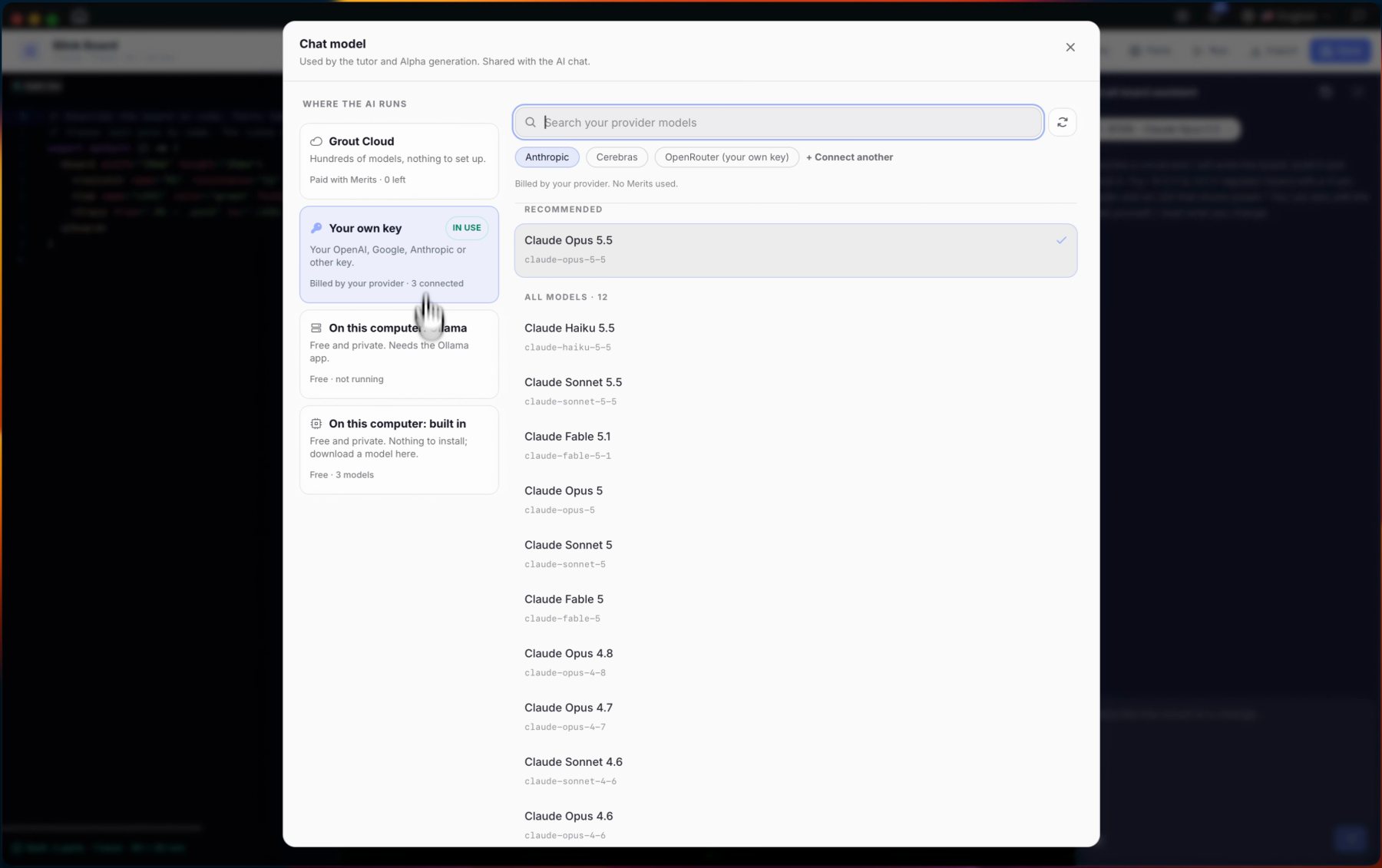1382x868 pixels.
Task: Click the checkmark on Claude Opus 5.5
Action: [1061, 240]
